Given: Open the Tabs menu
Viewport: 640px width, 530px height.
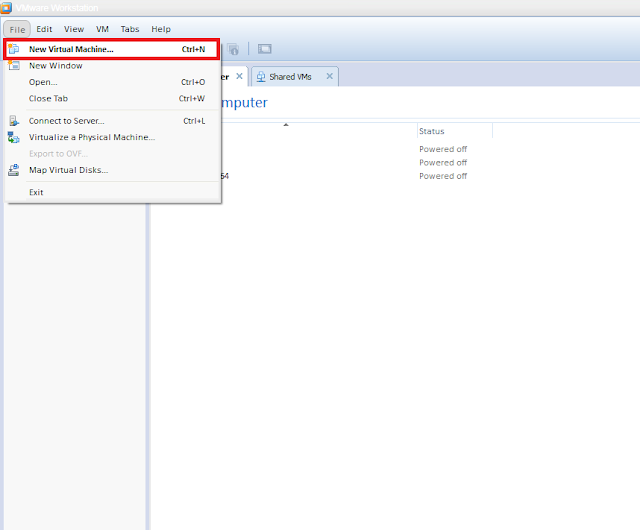Looking at the screenshot, I should click(130, 29).
